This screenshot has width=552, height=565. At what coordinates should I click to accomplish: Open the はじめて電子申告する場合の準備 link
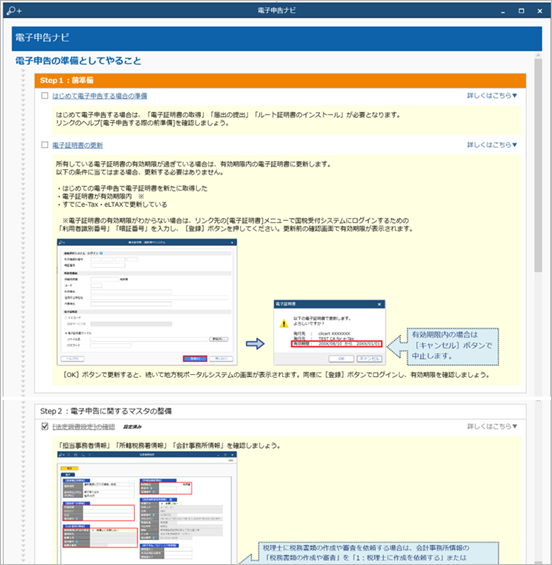tap(100, 96)
